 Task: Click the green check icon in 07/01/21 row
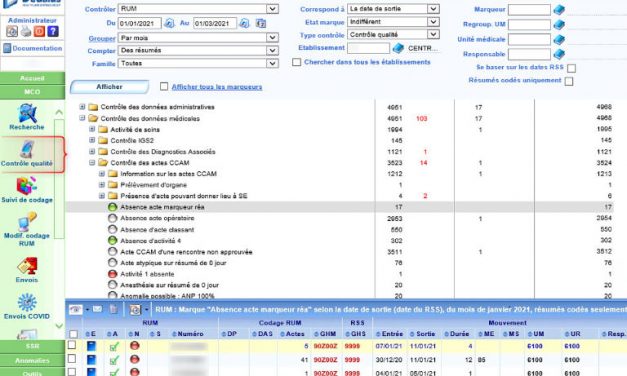114,346
